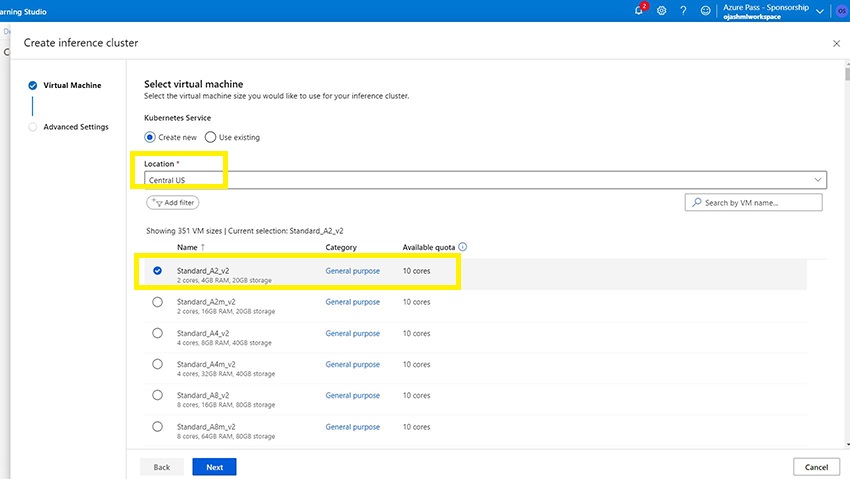850x479 pixels.
Task: Open the help question mark icon
Action: [x=683, y=10]
